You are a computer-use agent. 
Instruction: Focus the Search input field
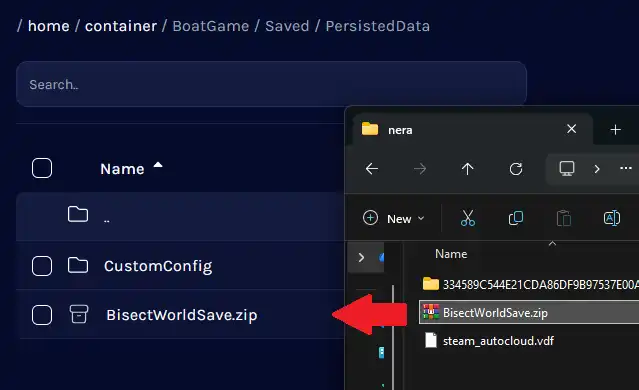271,84
